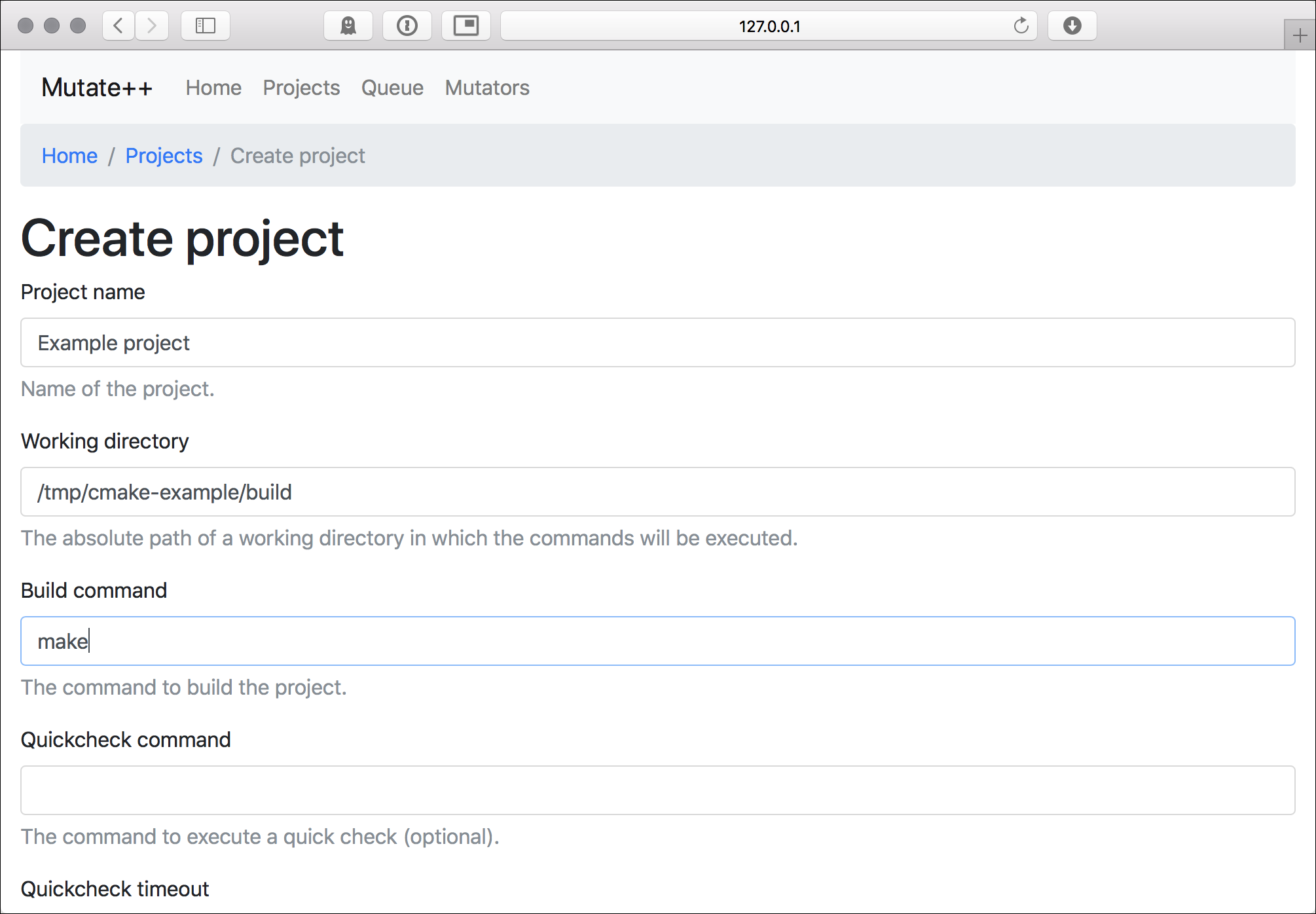
Task: Go to the Queue navbar page
Action: point(392,88)
